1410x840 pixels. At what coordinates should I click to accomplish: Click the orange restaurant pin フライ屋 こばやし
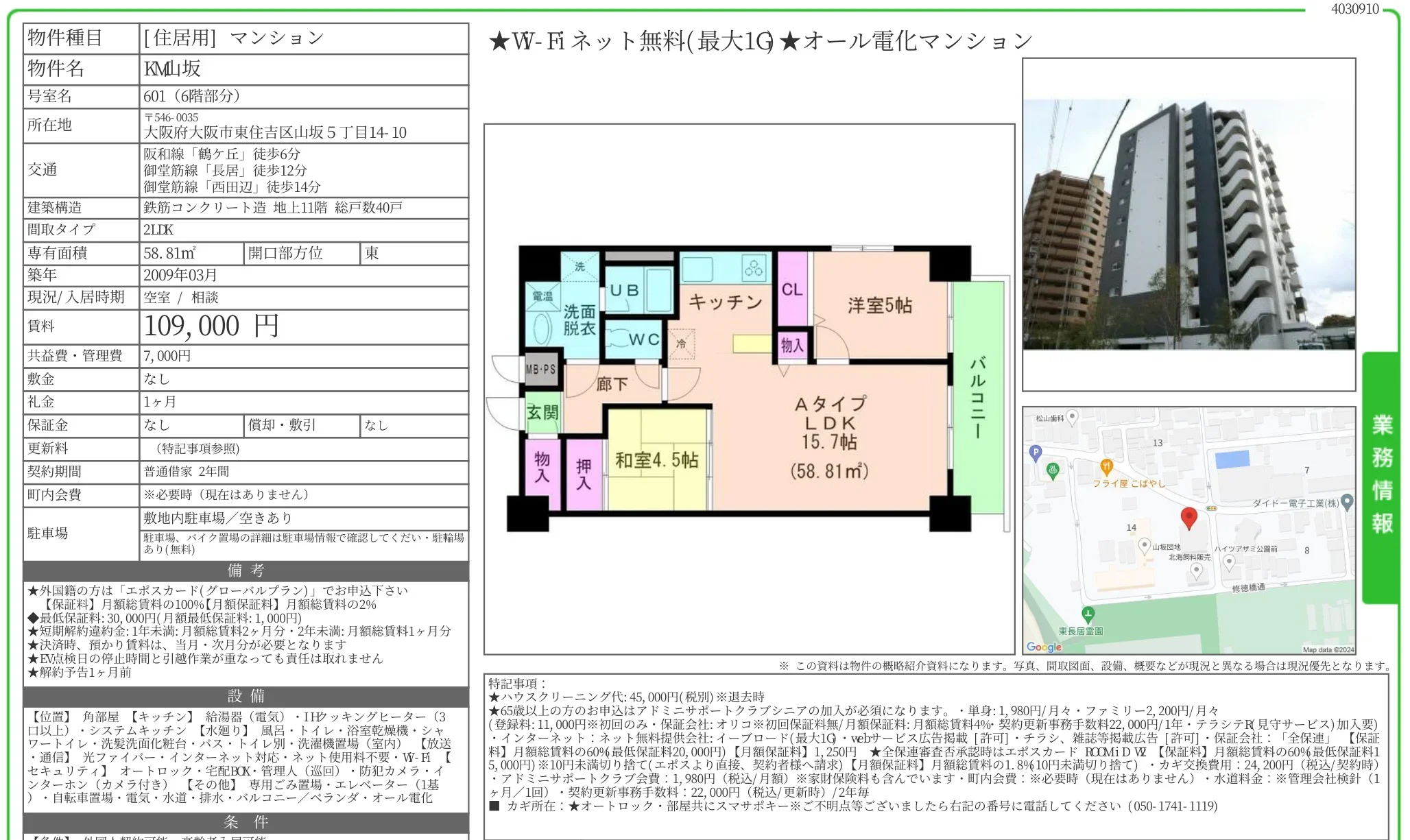(x=1106, y=467)
